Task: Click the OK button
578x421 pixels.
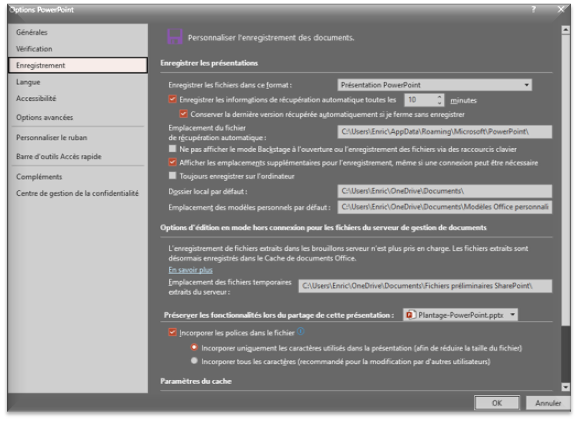Action: pyautogui.click(x=497, y=403)
